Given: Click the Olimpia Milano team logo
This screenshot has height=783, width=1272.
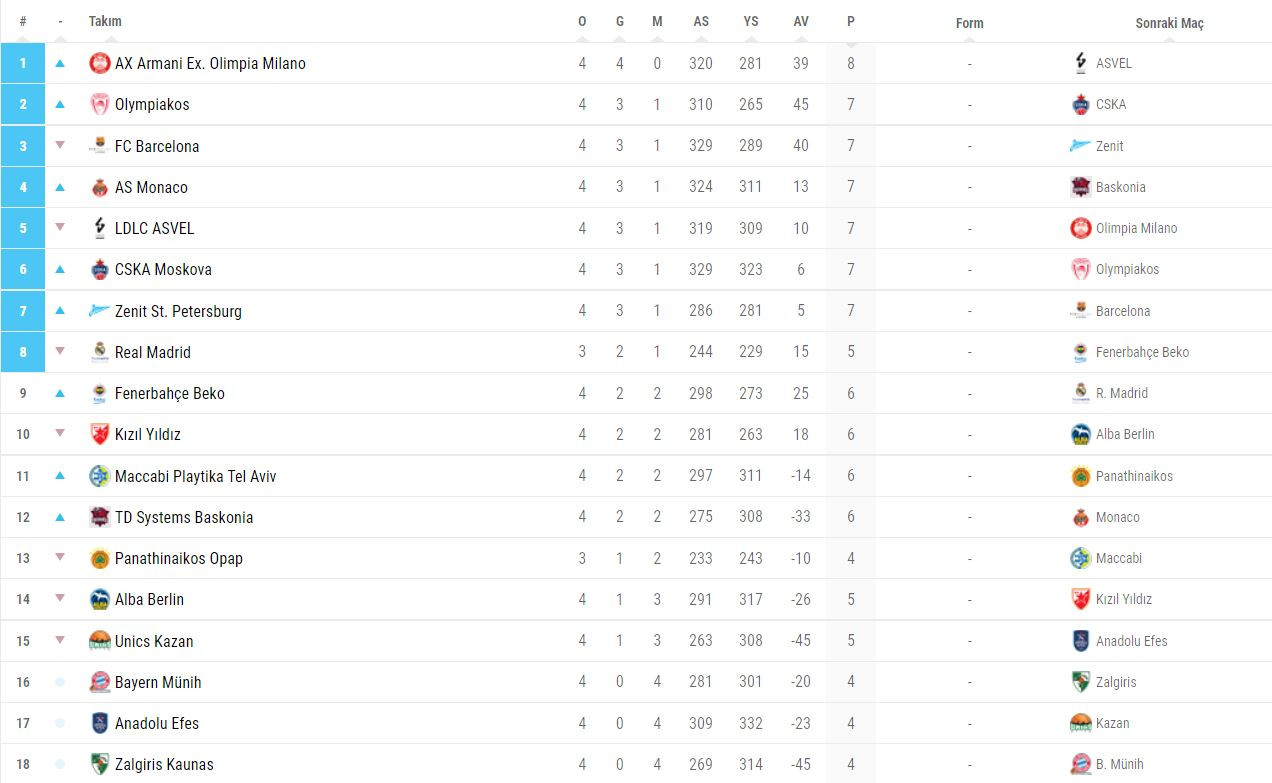Looking at the screenshot, I should click(100, 63).
